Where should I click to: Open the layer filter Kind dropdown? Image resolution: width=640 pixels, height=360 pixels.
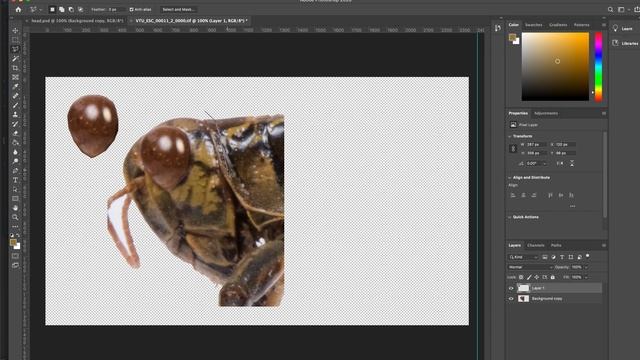click(x=524, y=257)
